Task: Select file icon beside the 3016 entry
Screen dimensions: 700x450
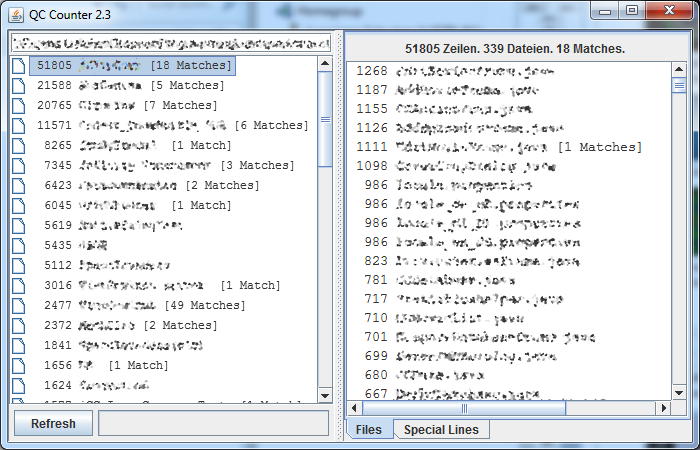Action: point(18,285)
